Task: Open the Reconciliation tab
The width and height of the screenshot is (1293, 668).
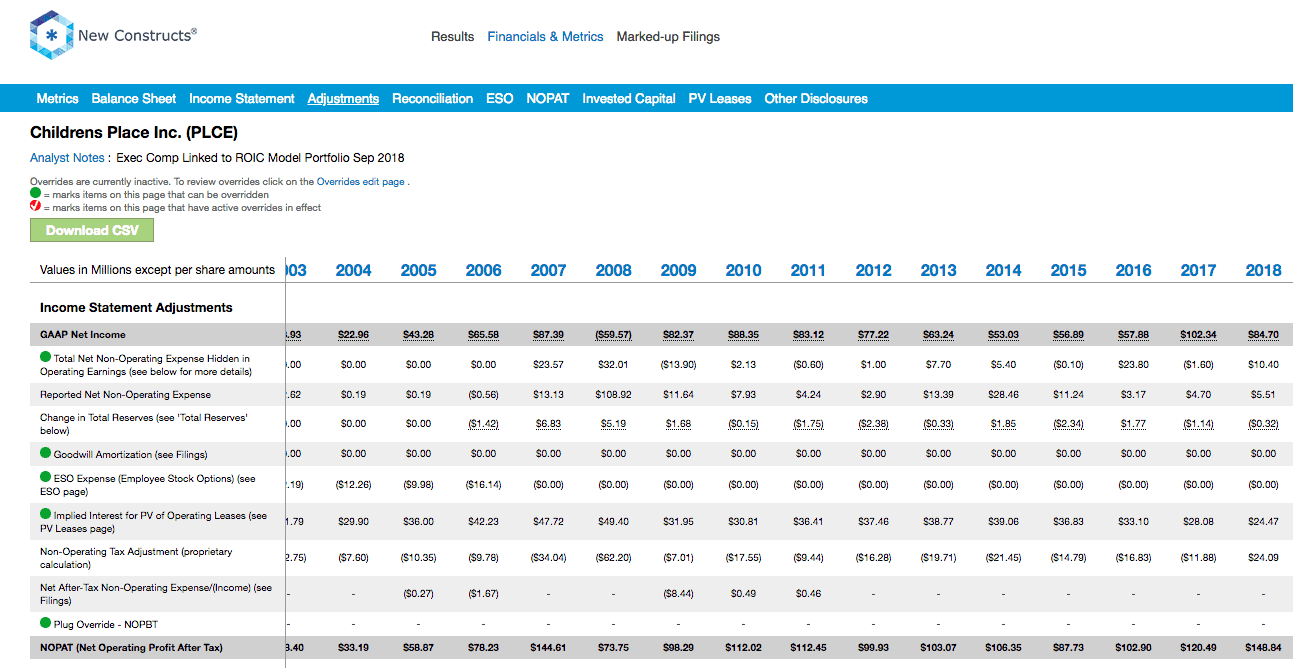Action: pos(432,98)
